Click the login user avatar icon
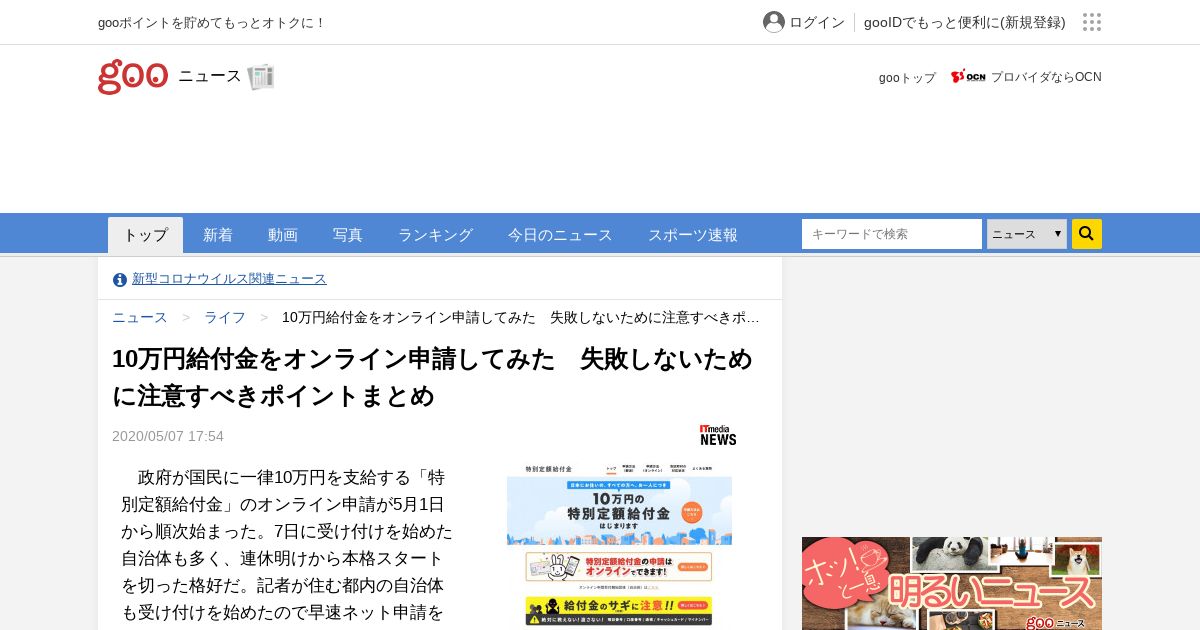This screenshot has width=1200, height=630. pyautogui.click(x=774, y=22)
